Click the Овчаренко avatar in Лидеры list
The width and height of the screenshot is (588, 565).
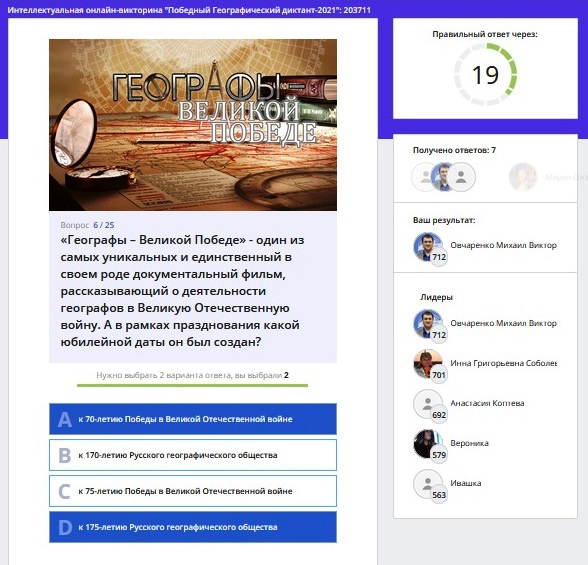click(x=428, y=324)
